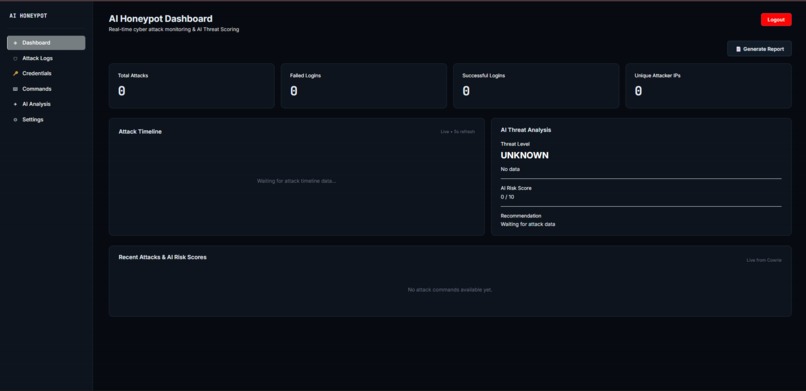Click the '0 / 10' risk score value
Viewport: 806px width, 391px height.
(x=507, y=197)
